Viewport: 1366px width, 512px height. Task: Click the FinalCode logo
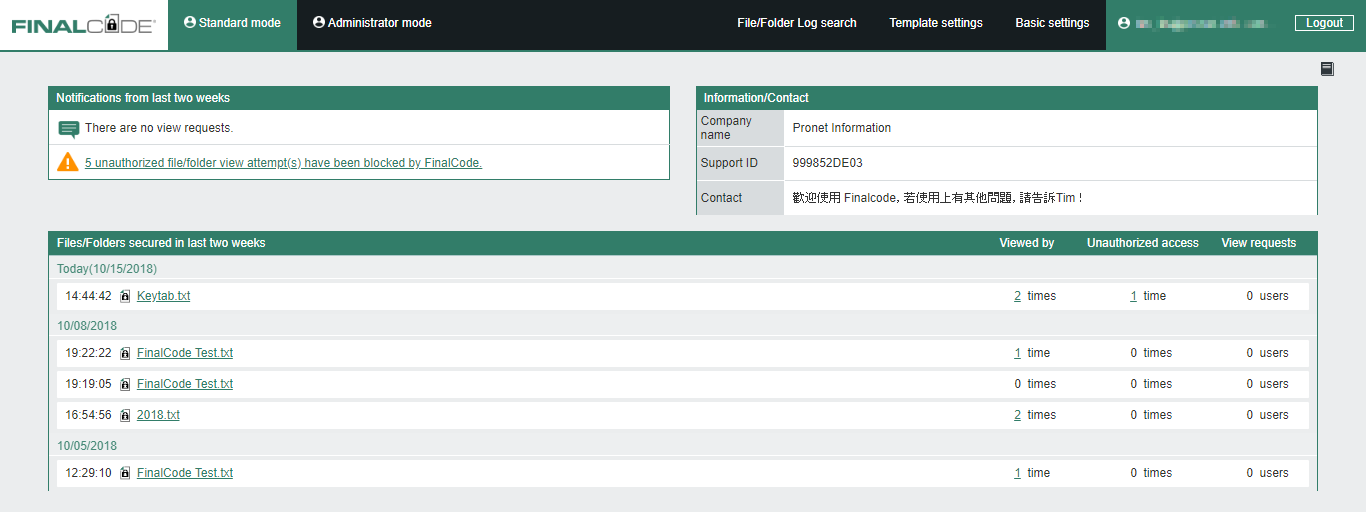point(83,25)
